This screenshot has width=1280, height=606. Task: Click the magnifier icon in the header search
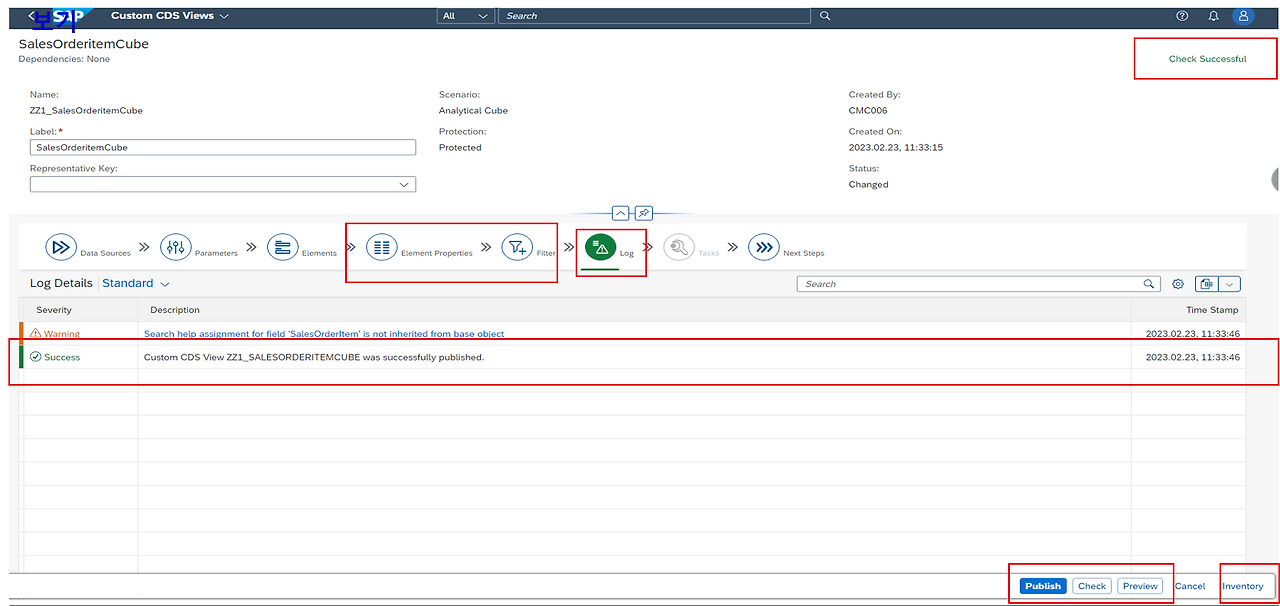(825, 16)
